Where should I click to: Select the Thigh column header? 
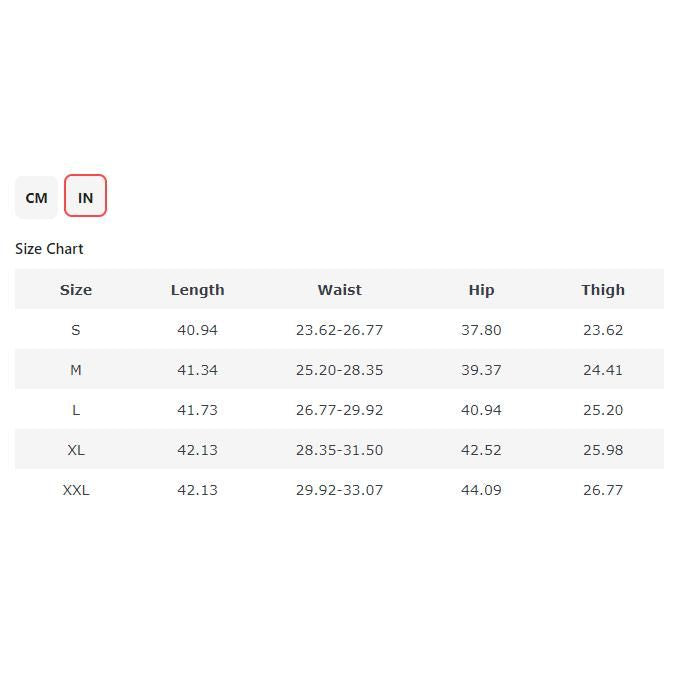(x=603, y=290)
